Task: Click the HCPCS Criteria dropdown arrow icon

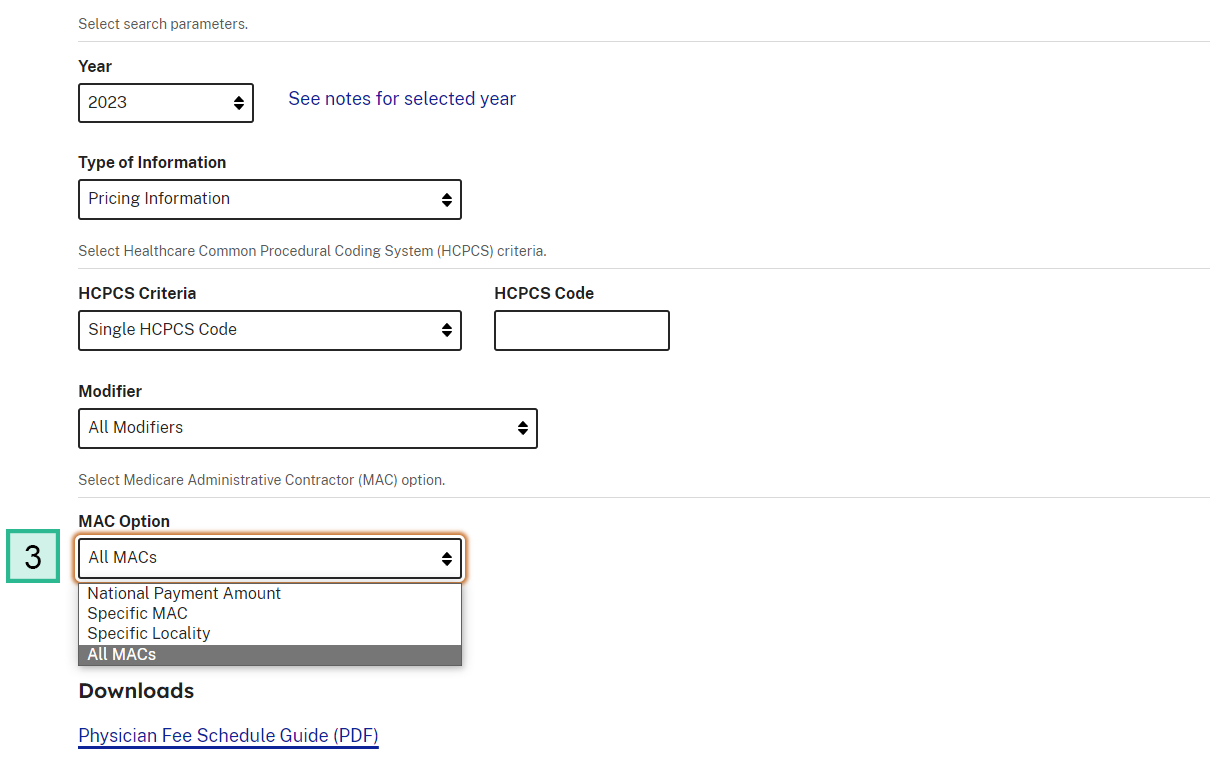Action: pos(446,330)
